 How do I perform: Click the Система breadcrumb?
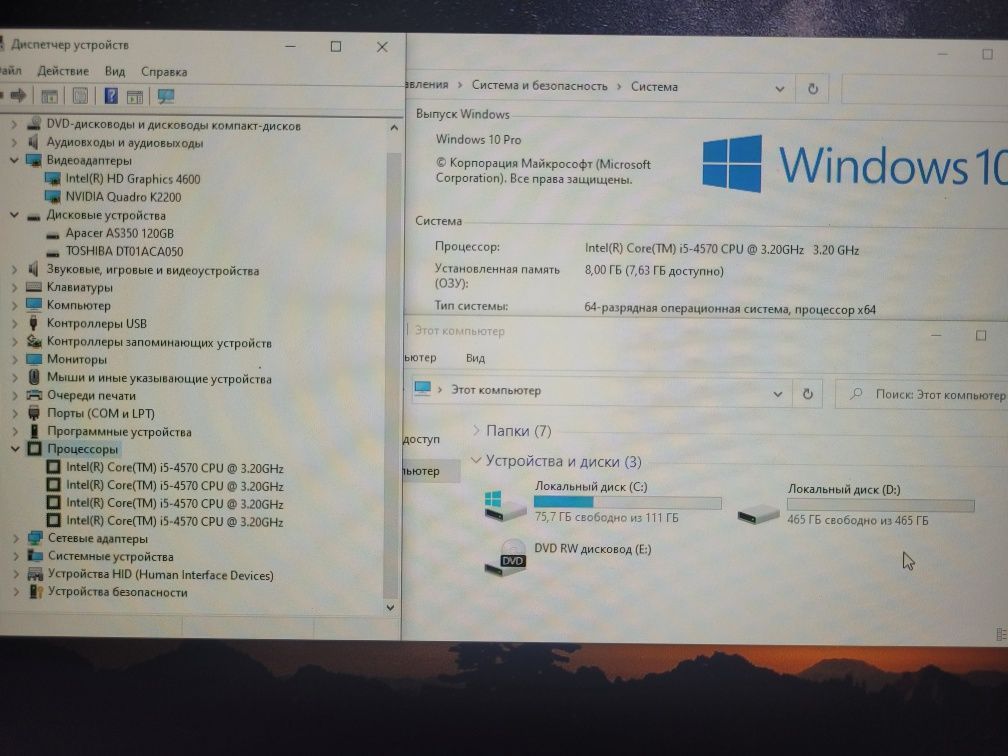pyautogui.click(x=654, y=86)
